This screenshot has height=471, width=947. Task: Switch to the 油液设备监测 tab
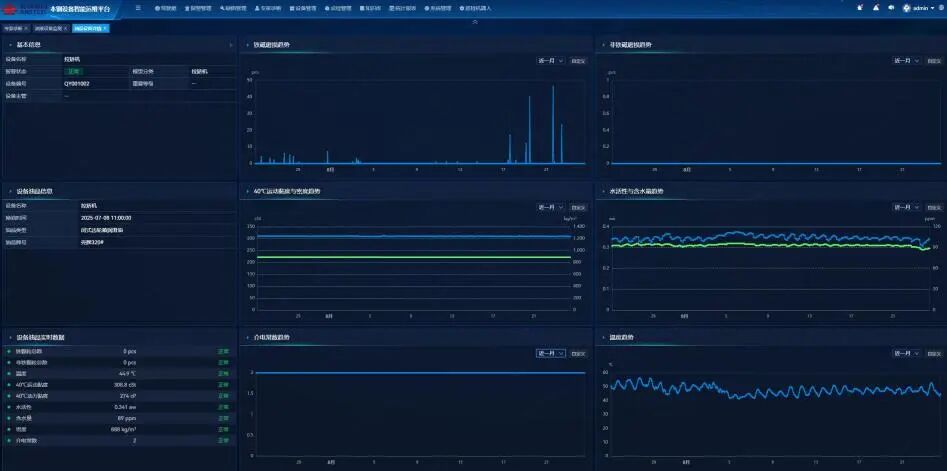pos(48,28)
